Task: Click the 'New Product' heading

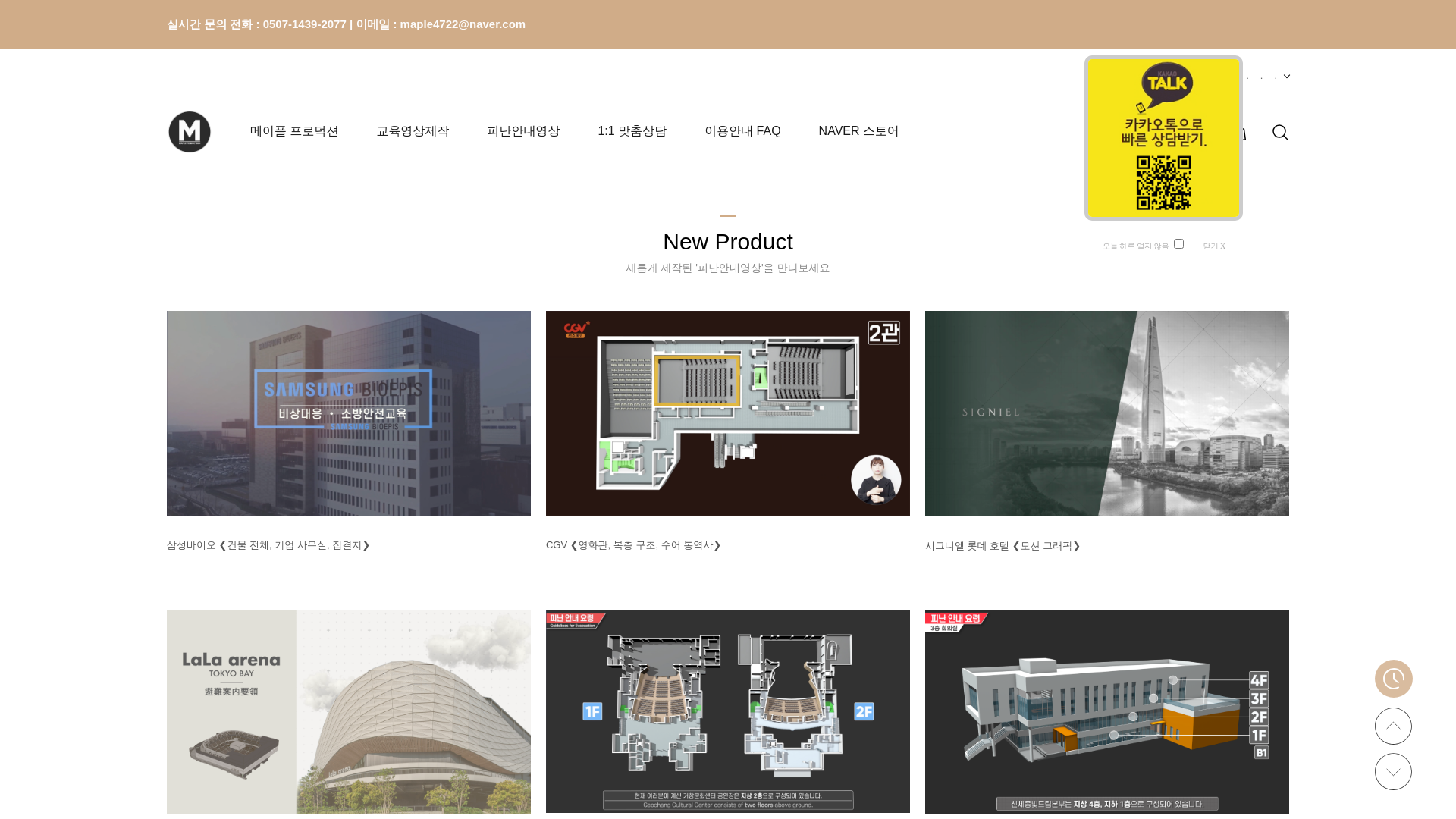Action: tap(728, 242)
